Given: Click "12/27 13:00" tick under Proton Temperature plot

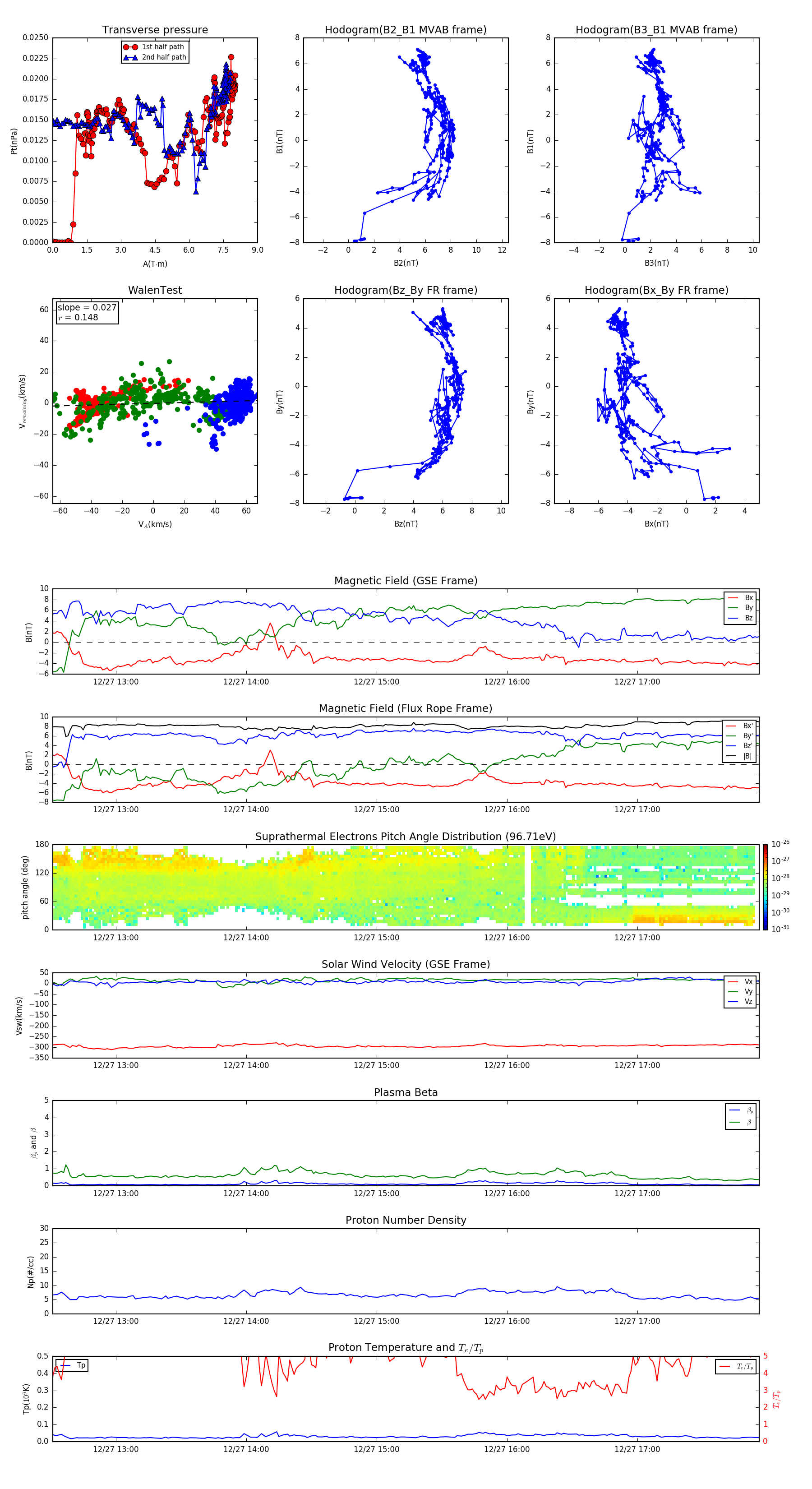Looking at the screenshot, I should pos(115,1450).
